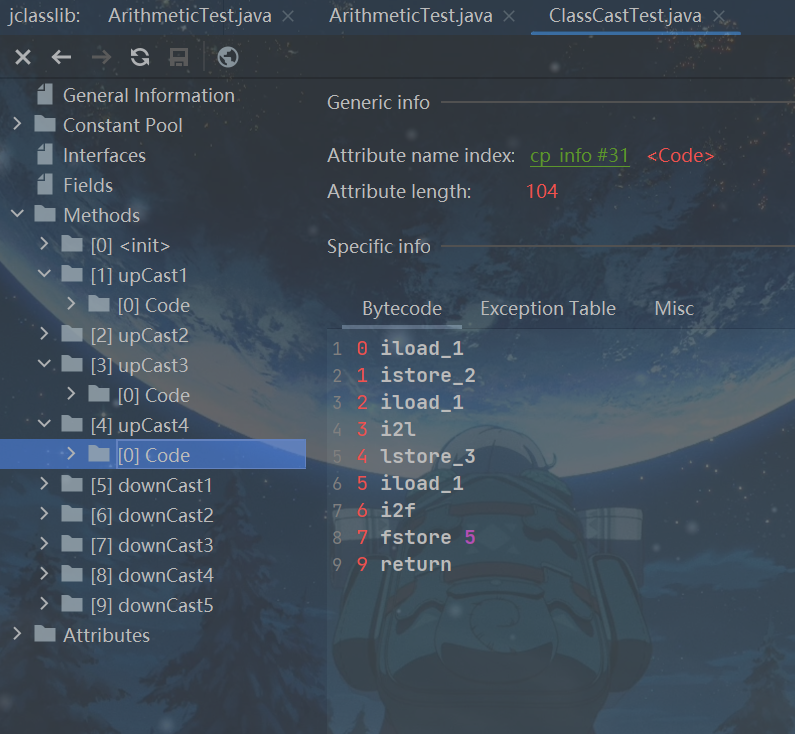The image size is (795, 734).
Task: Click the reload refresh icon
Action: click(140, 58)
